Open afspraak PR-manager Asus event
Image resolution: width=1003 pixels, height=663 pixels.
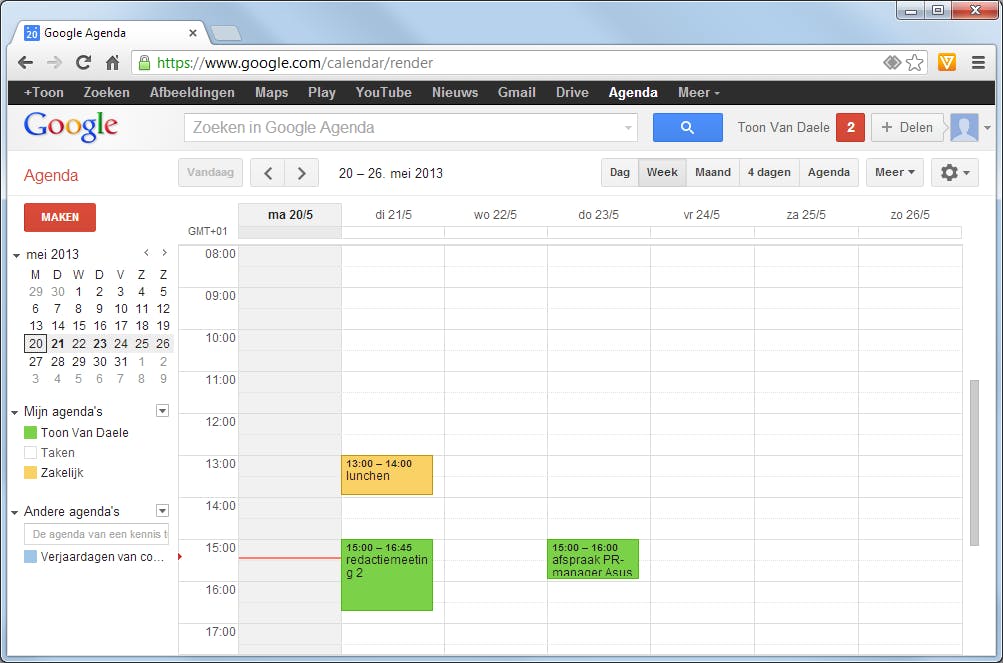tap(593, 559)
